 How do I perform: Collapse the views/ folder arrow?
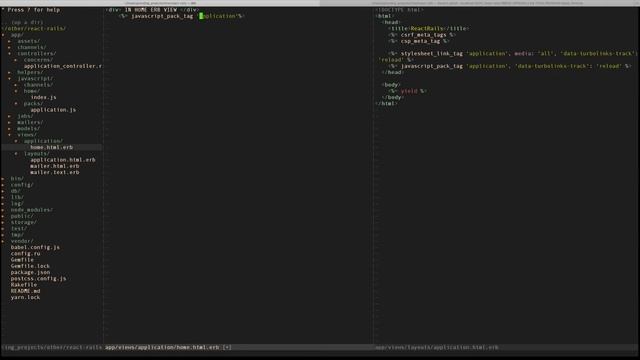(x=10, y=135)
